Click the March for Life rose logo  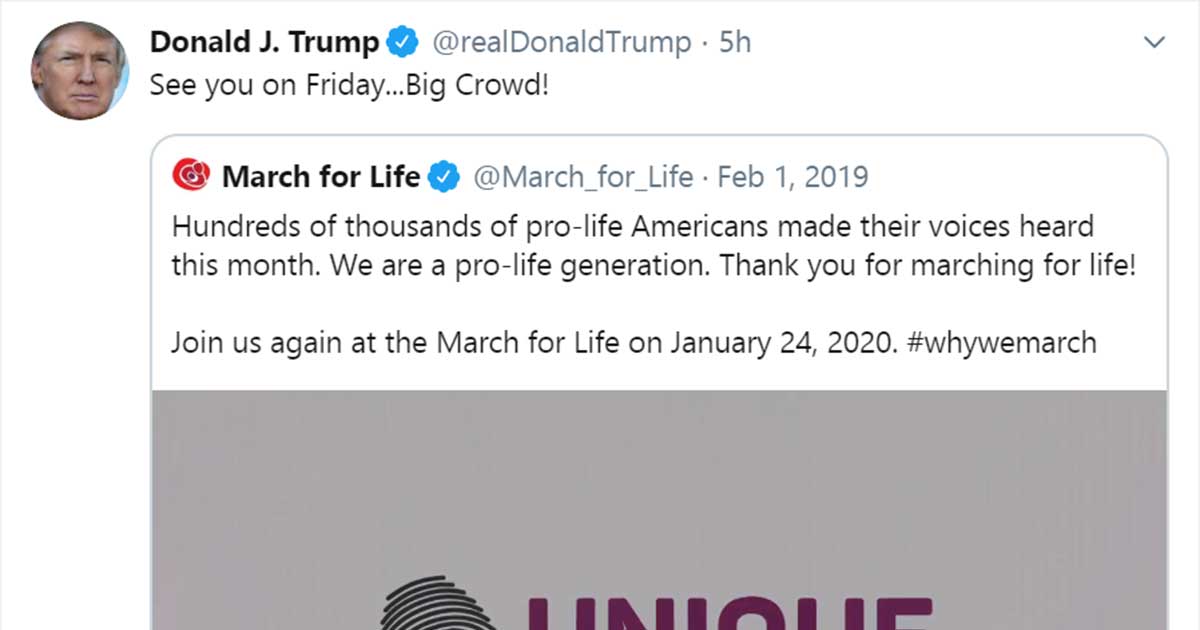coord(190,177)
